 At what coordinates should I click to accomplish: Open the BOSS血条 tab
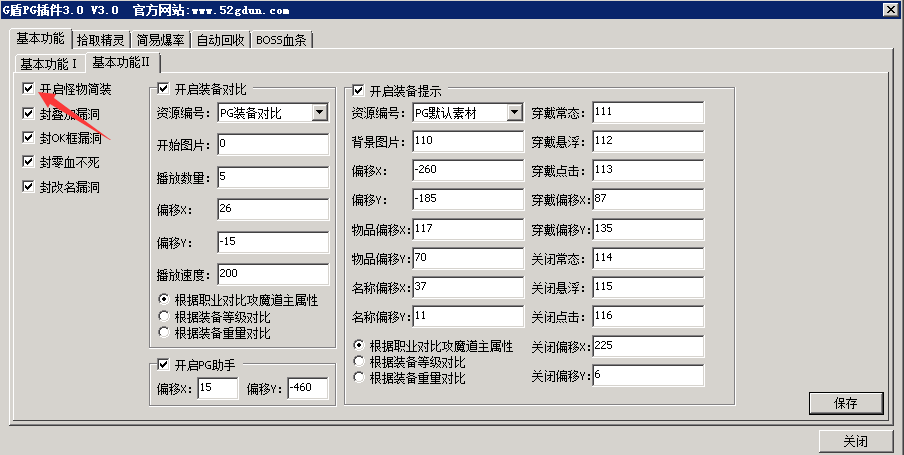pos(282,40)
